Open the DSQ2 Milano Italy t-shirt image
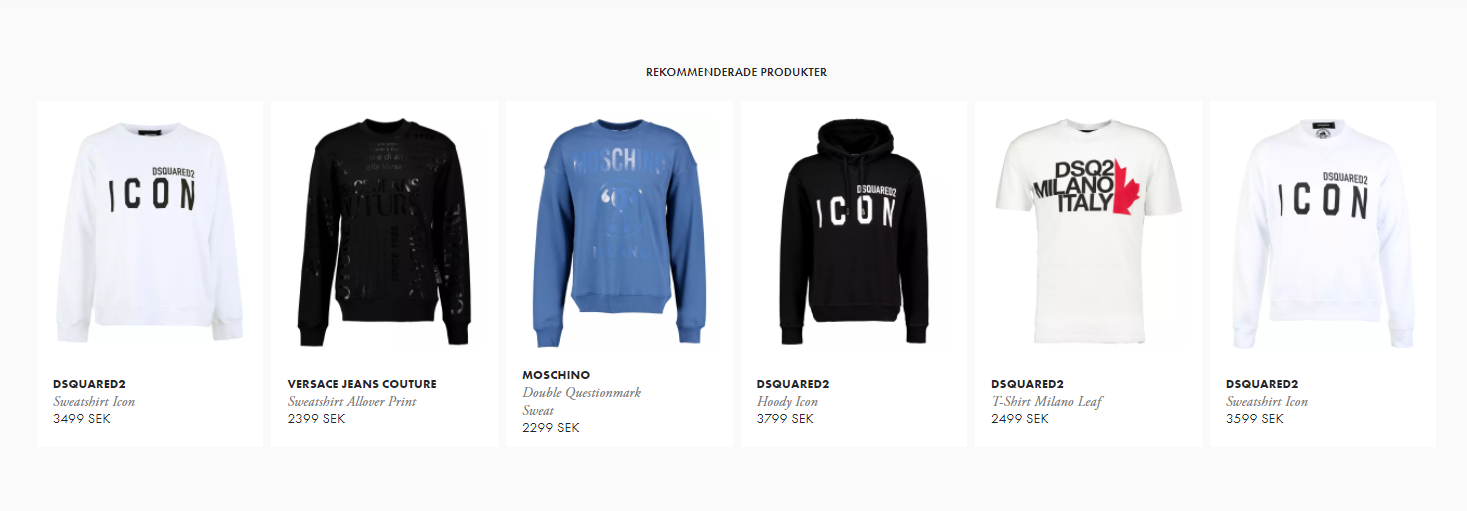1467x511 pixels. [1088, 234]
